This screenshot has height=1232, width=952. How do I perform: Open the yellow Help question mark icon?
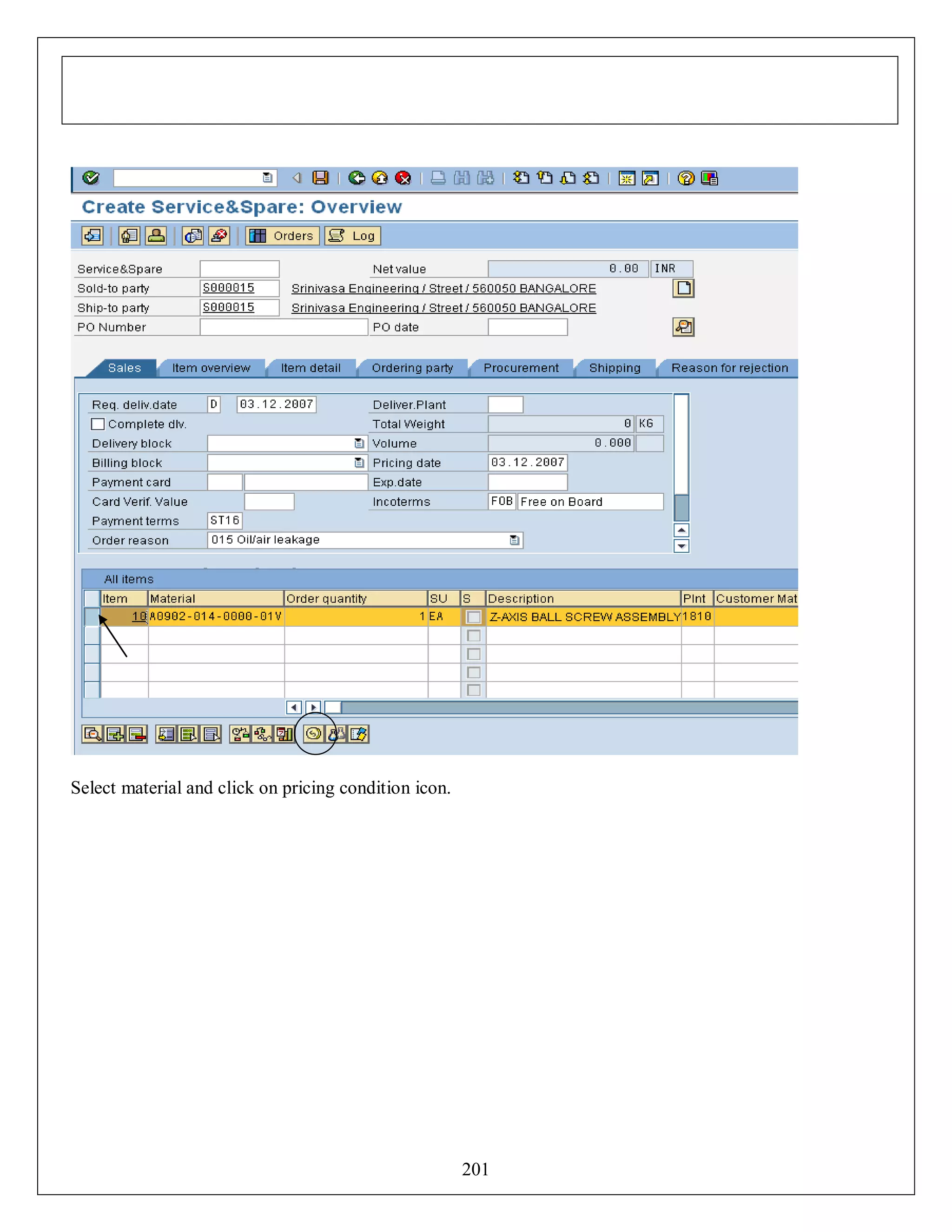coord(686,178)
